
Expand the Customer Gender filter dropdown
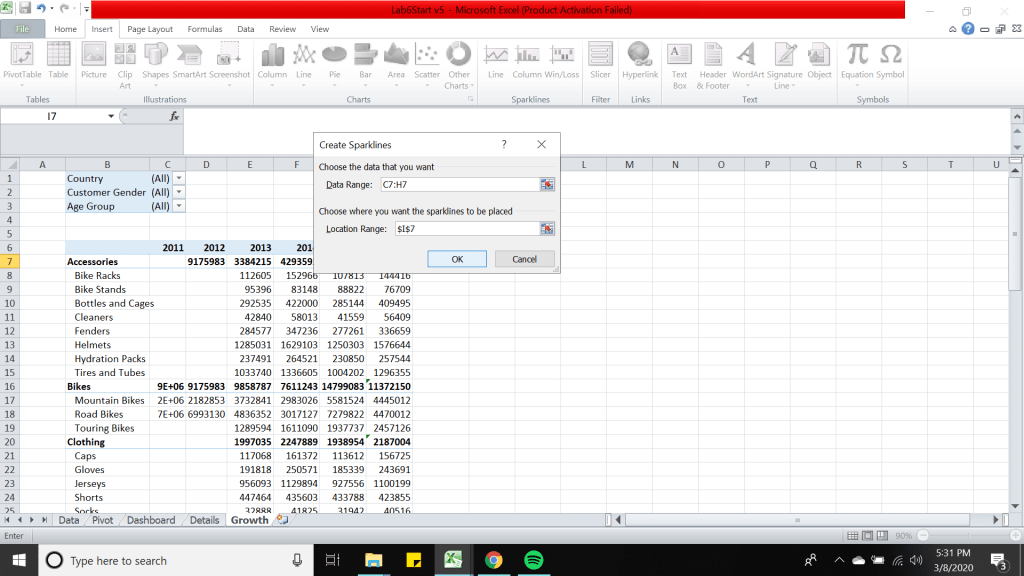[179, 192]
